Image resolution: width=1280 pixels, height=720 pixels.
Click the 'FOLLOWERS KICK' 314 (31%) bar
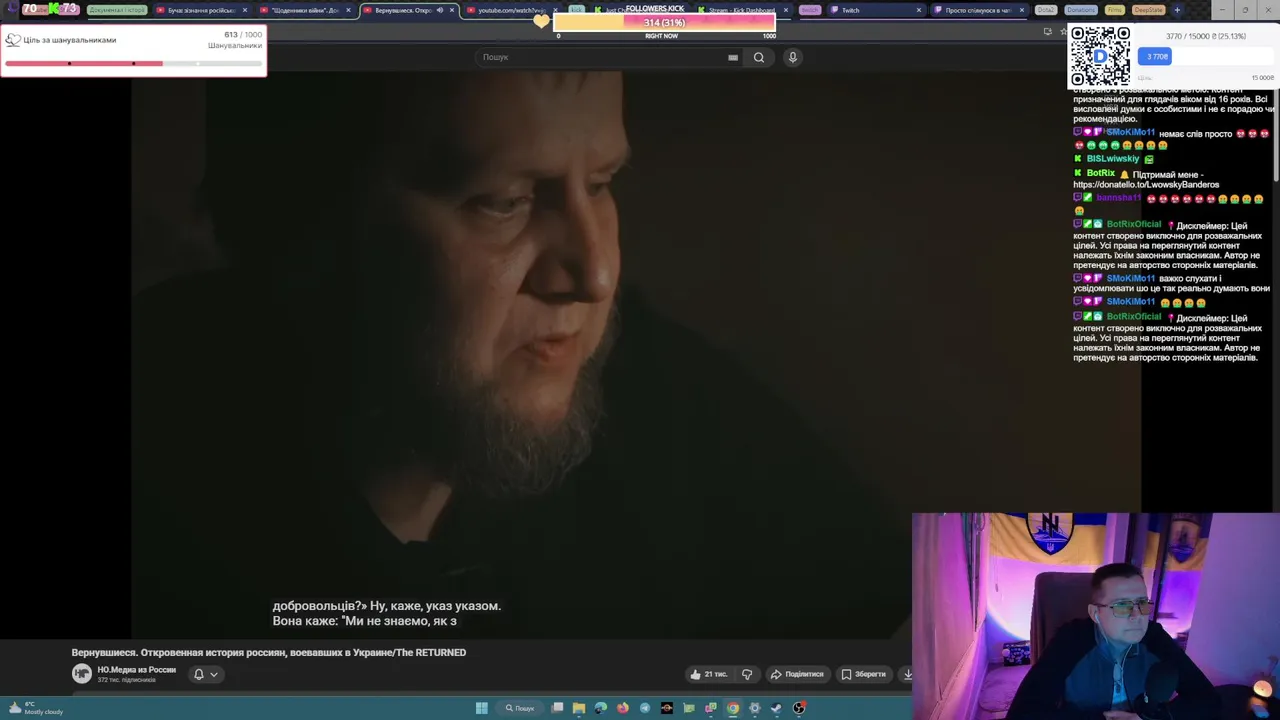pyautogui.click(x=664, y=23)
